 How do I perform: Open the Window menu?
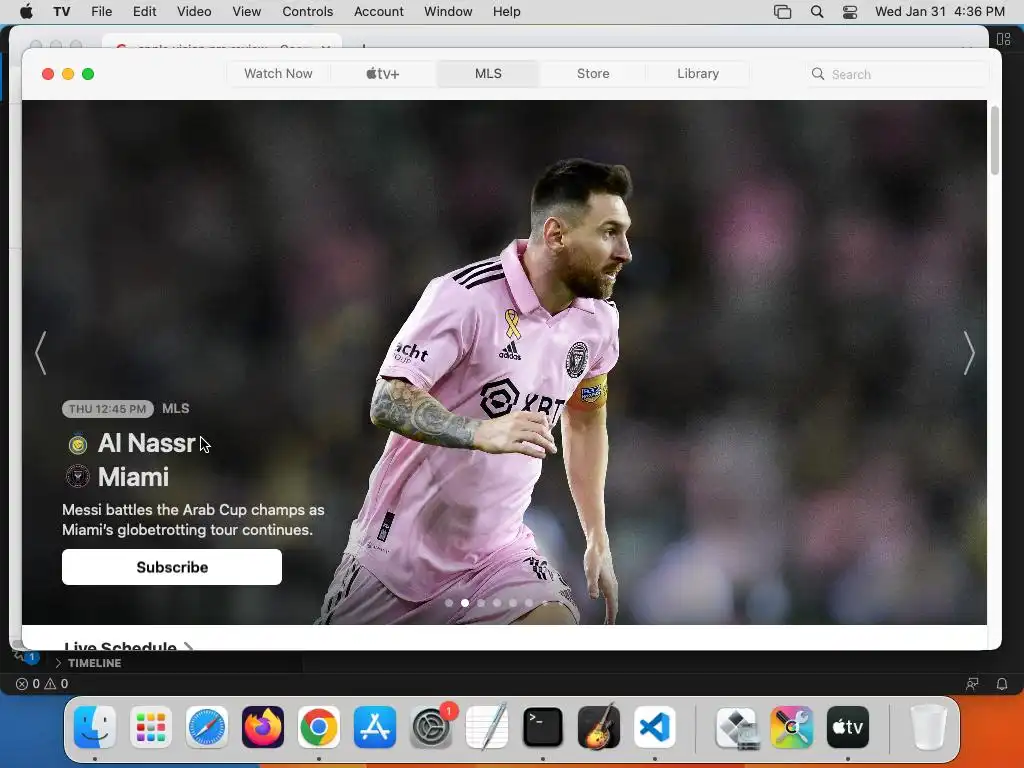(x=448, y=12)
